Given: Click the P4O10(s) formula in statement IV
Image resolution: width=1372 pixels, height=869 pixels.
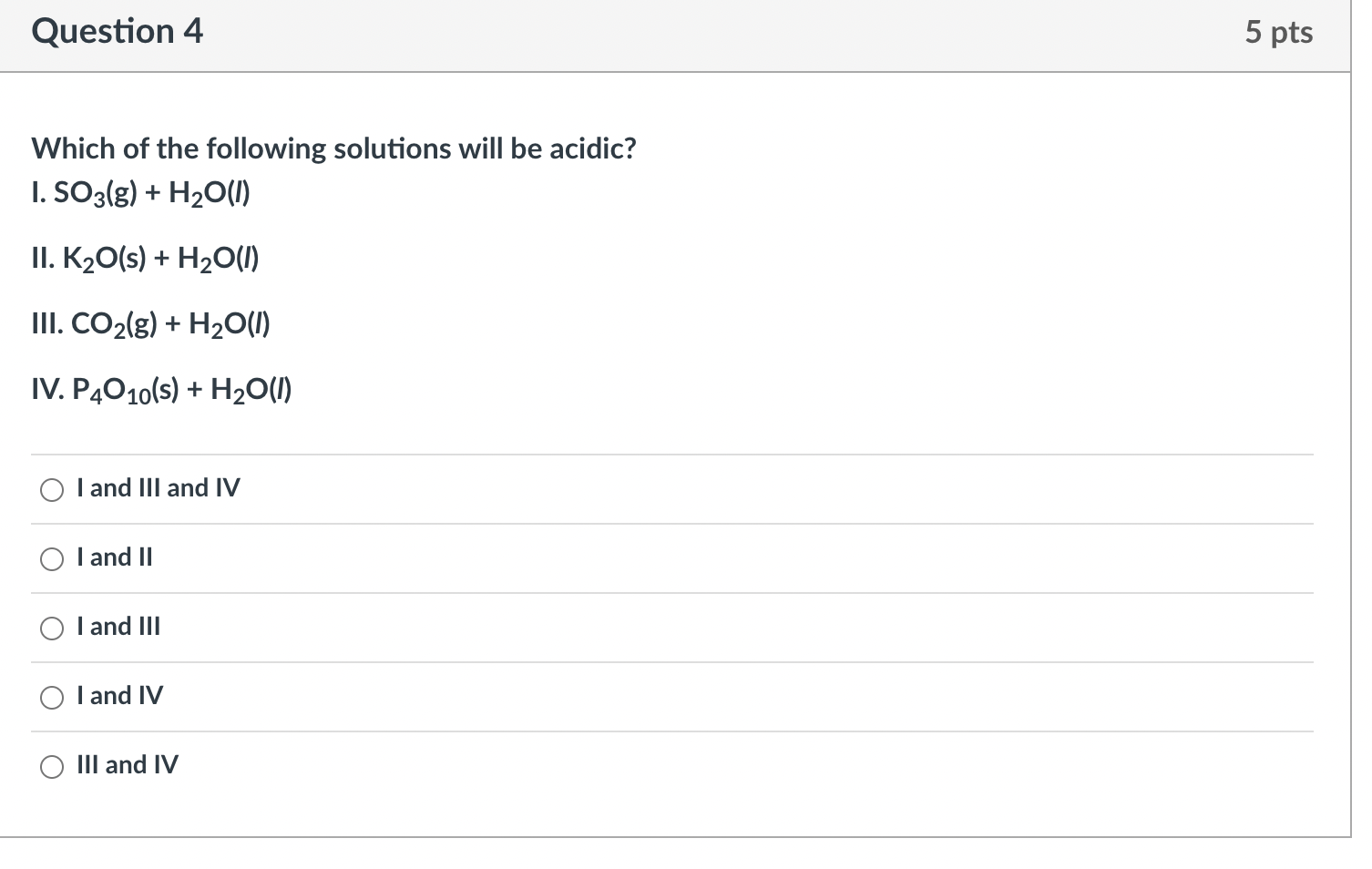Looking at the screenshot, I should pyautogui.click(x=125, y=391).
